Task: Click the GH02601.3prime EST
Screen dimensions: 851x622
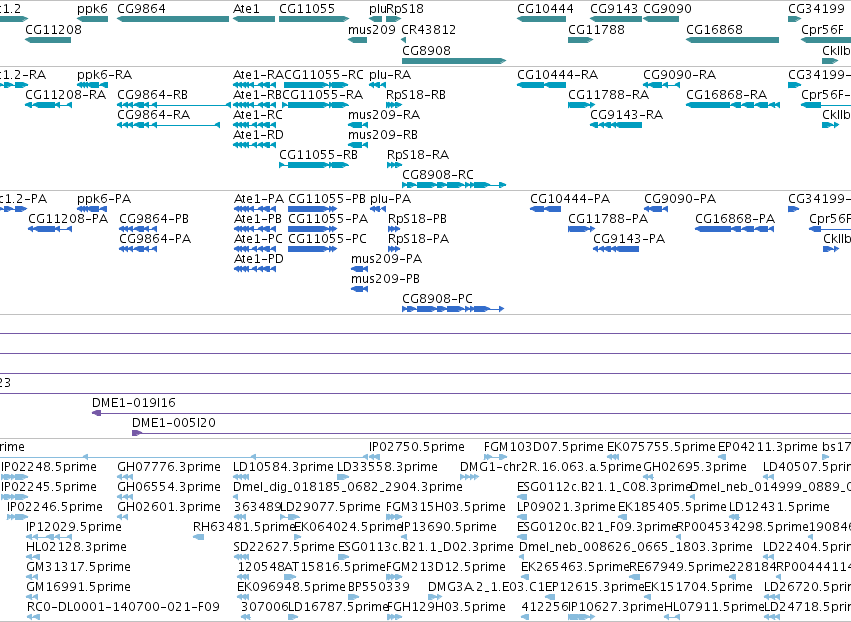Action: point(125,517)
